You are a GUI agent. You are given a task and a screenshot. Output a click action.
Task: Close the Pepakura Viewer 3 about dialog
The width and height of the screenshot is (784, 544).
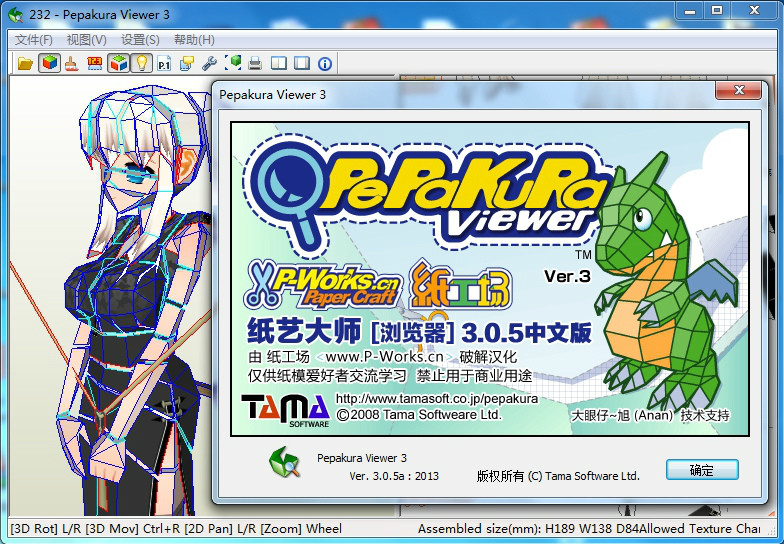point(739,90)
